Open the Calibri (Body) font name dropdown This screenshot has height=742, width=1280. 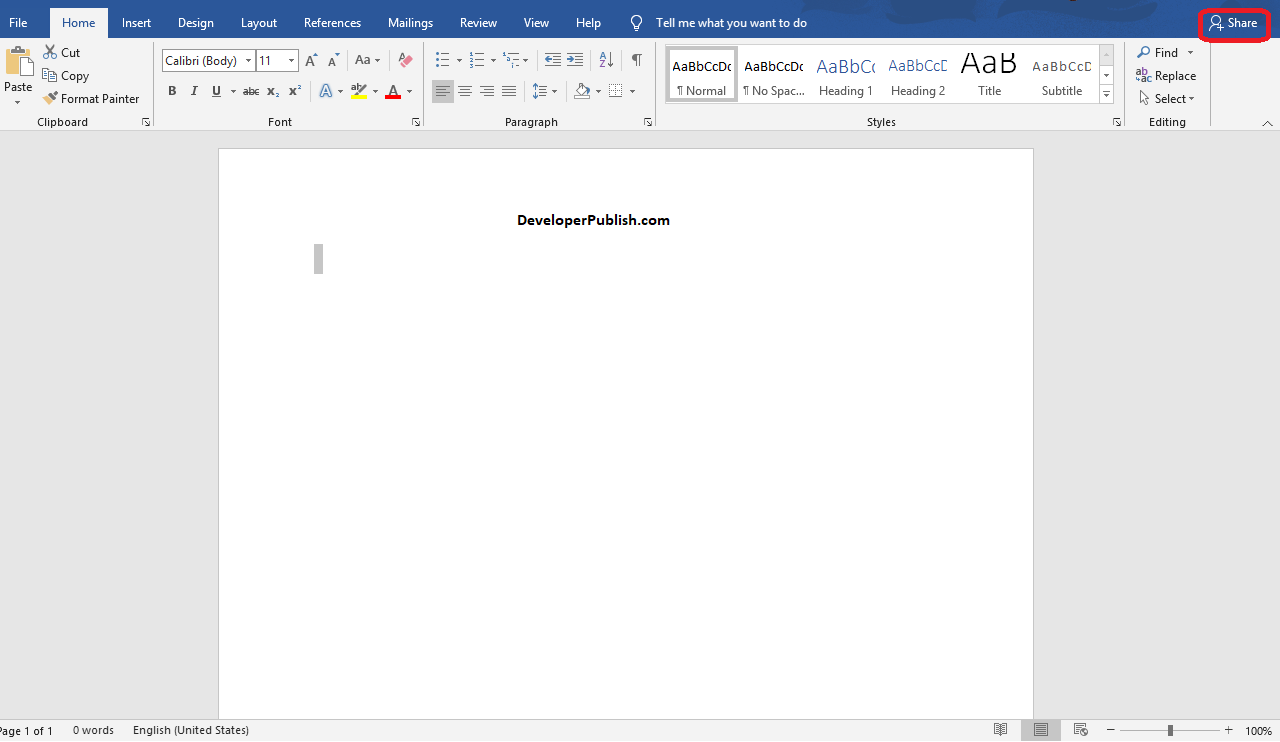(x=248, y=61)
